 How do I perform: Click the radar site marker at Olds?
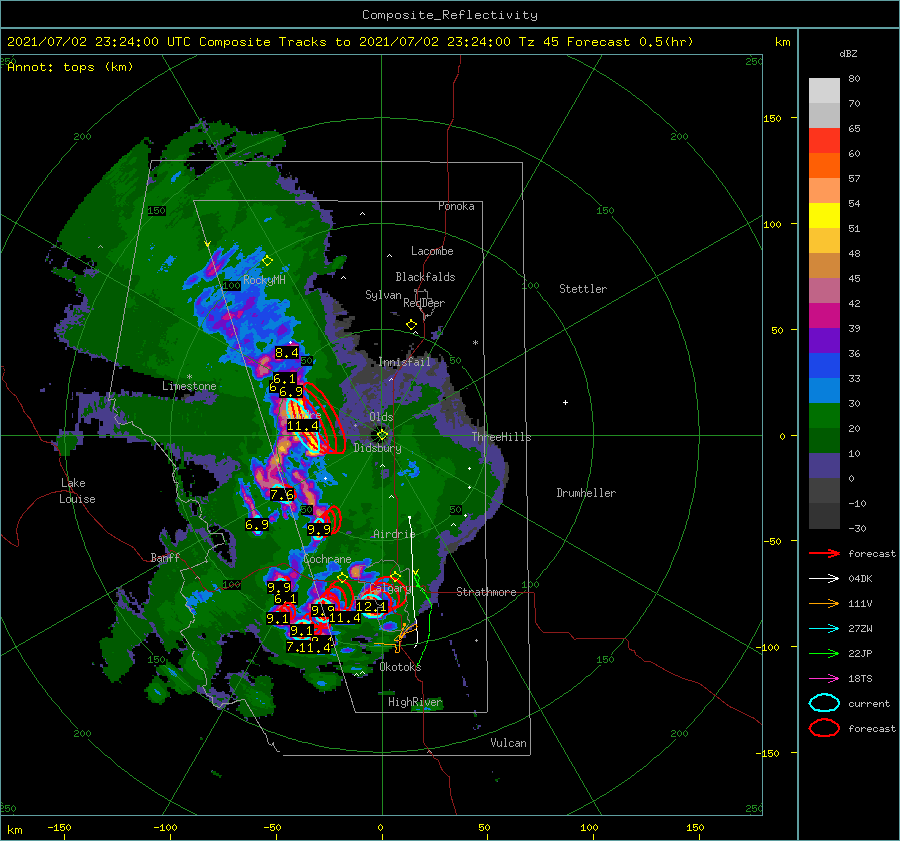[x=382, y=435]
